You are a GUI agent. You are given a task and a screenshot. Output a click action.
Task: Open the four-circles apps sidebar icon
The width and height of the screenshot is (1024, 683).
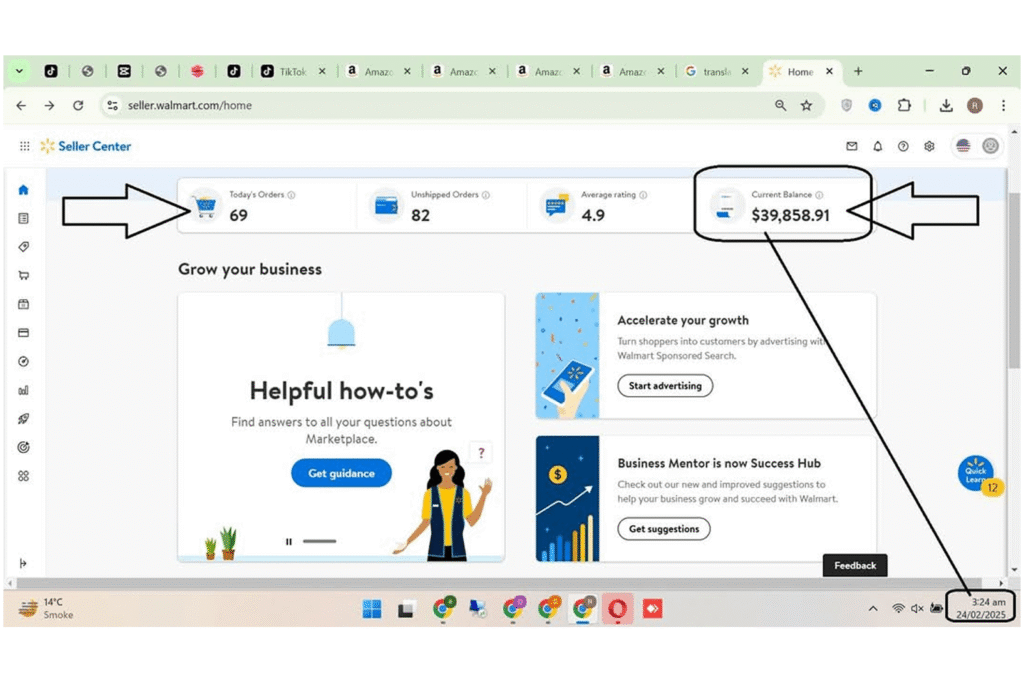tap(24, 476)
